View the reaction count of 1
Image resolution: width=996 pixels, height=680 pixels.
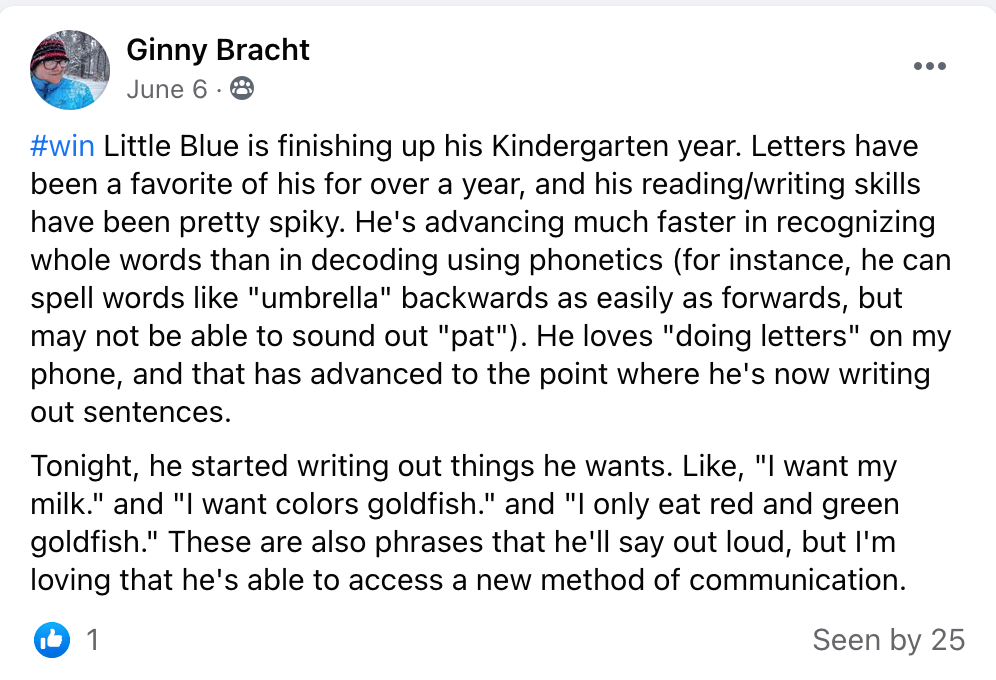[93, 639]
